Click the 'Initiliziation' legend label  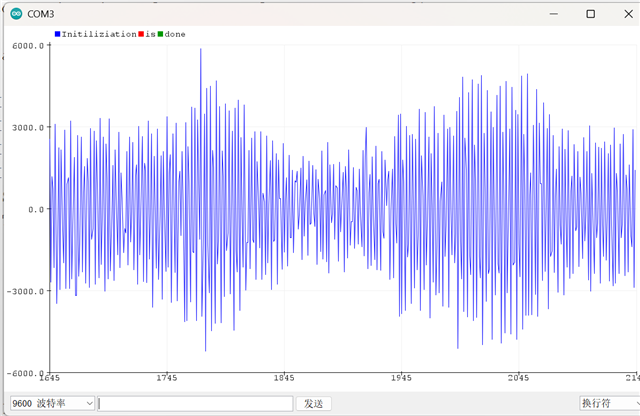click(x=99, y=34)
